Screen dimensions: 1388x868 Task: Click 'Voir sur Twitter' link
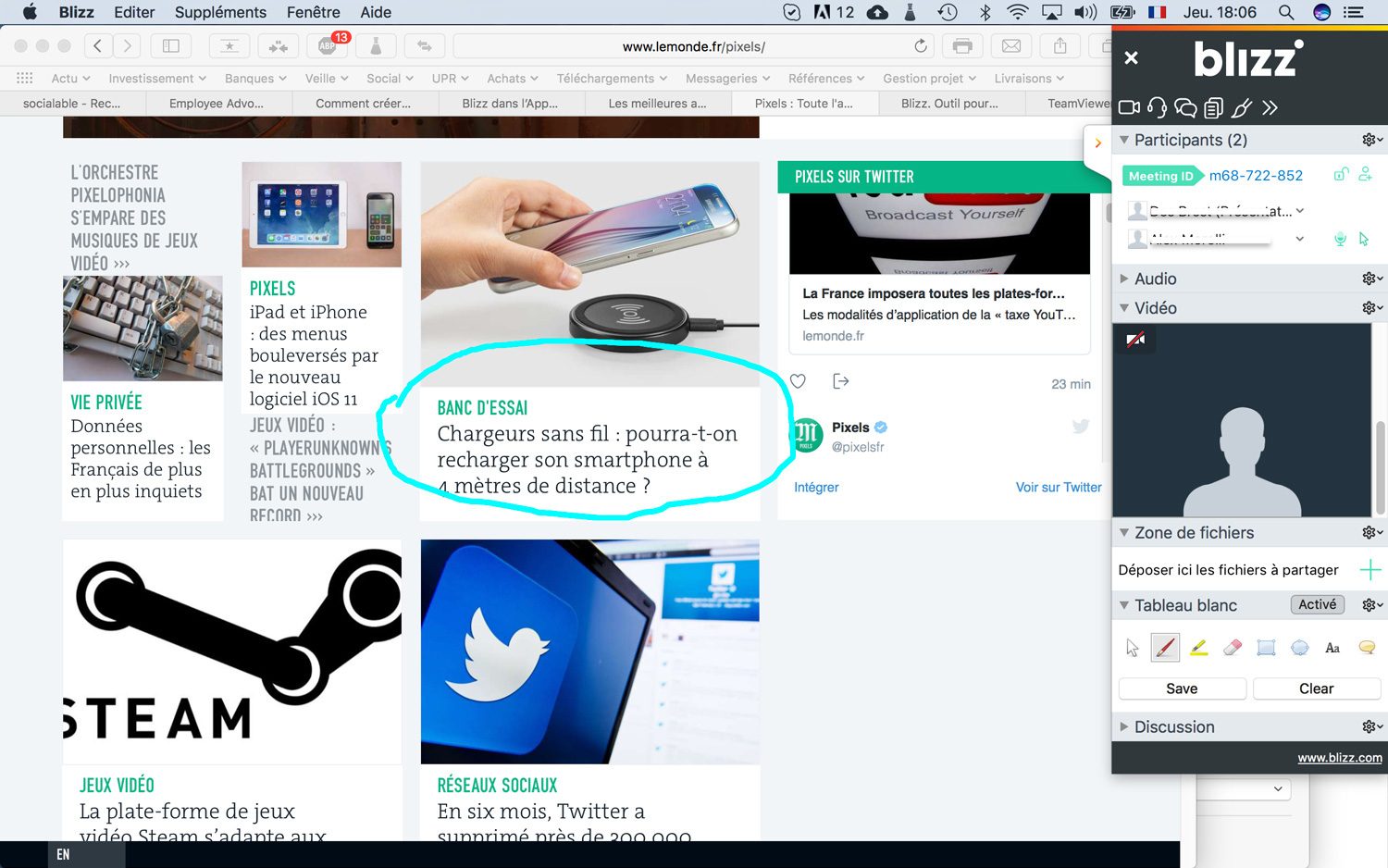pyautogui.click(x=1059, y=487)
